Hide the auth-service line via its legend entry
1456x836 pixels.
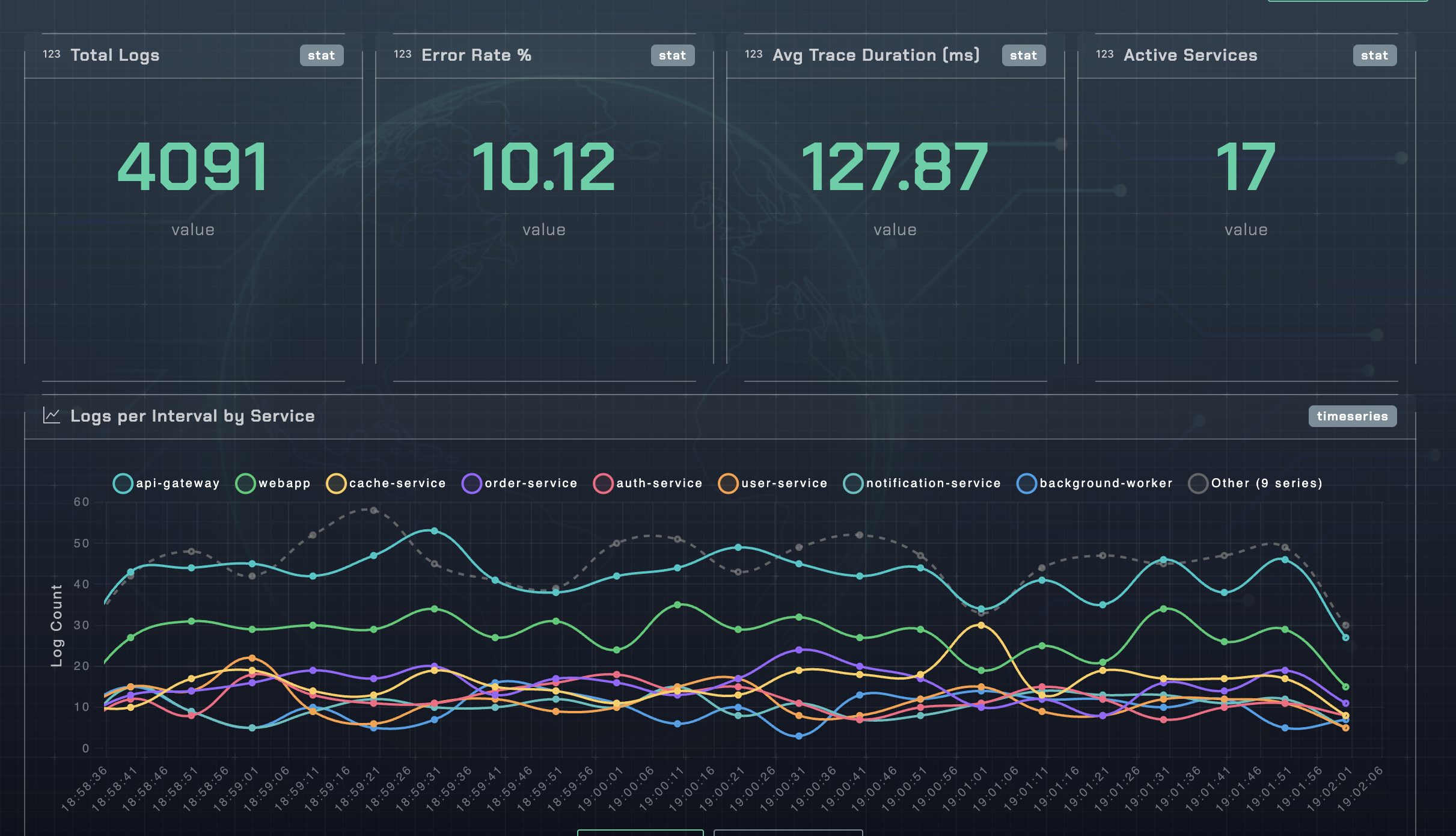click(603, 483)
